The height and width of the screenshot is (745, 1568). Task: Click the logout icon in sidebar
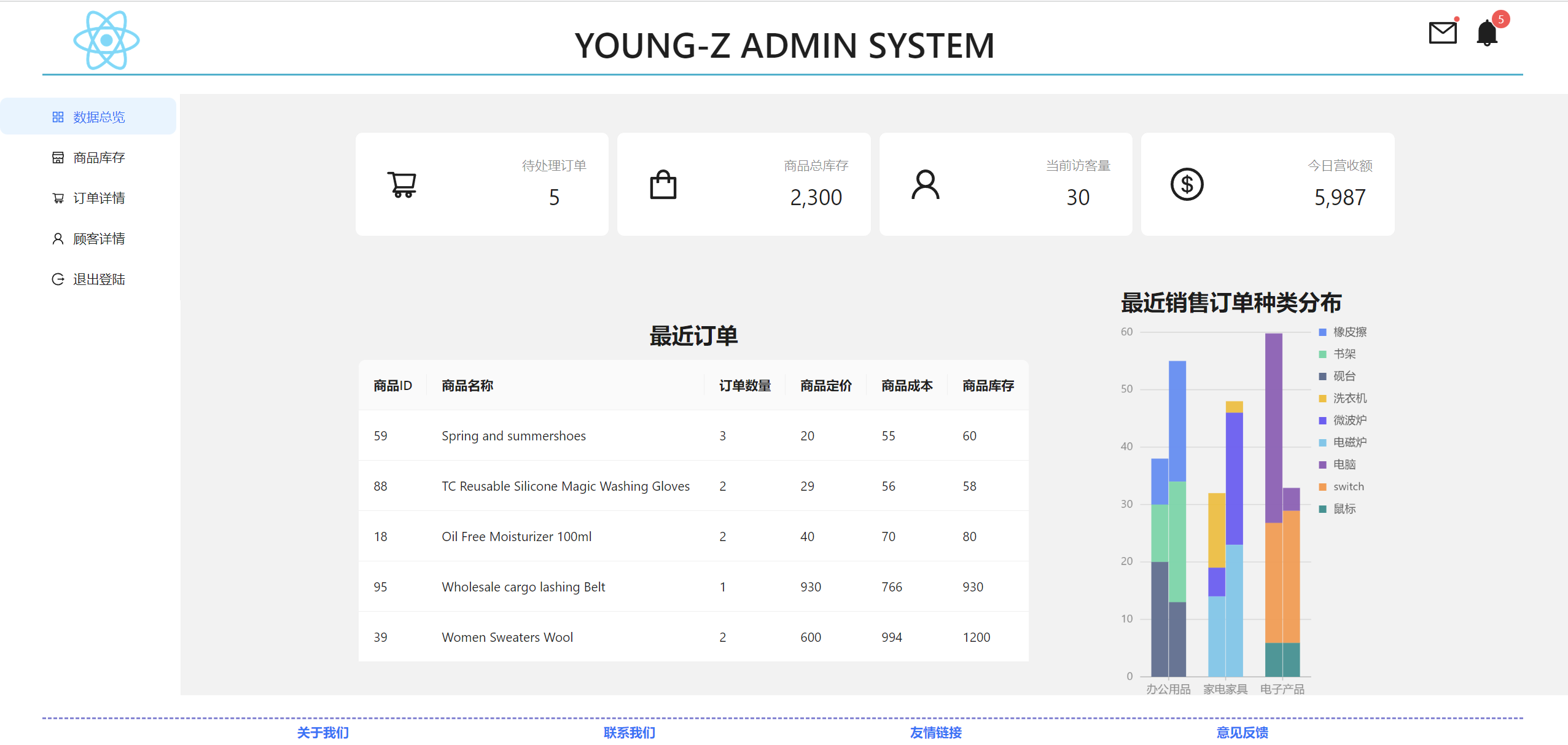click(58, 279)
